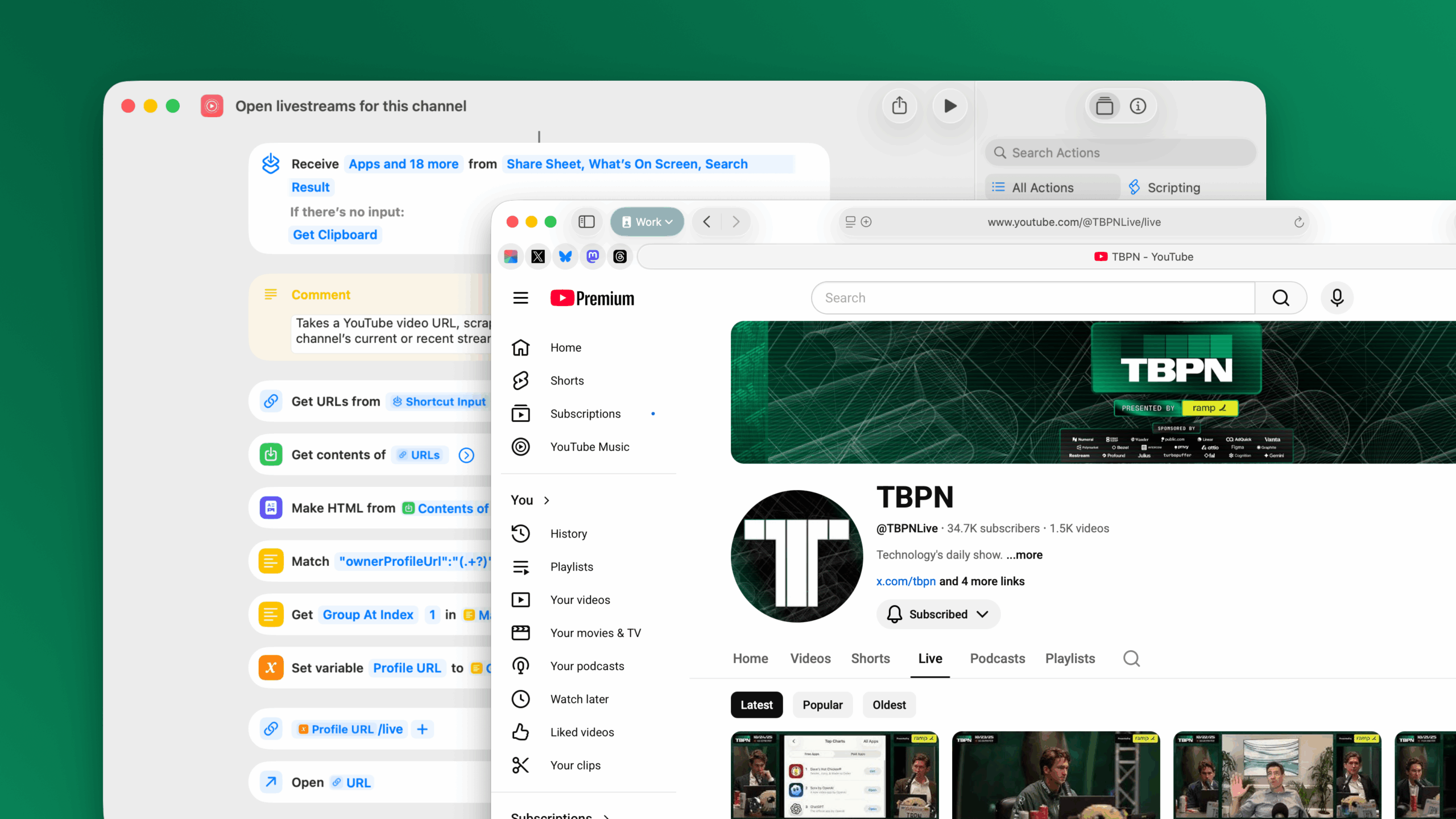Switch to the Videos channel tab
The width and height of the screenshot is (1456, 819).
(810, 659)
